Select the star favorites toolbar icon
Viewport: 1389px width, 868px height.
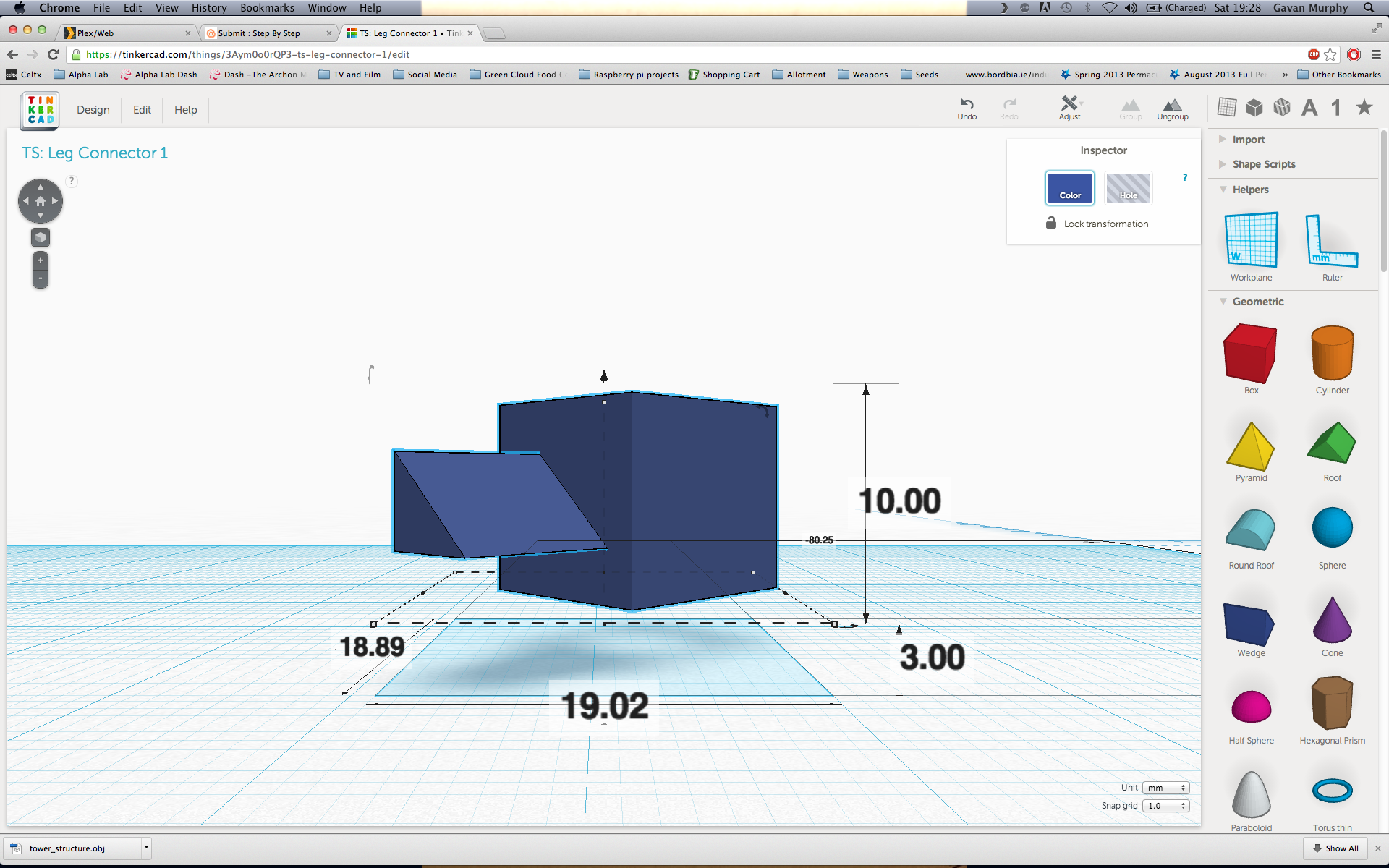point(1364,108)
